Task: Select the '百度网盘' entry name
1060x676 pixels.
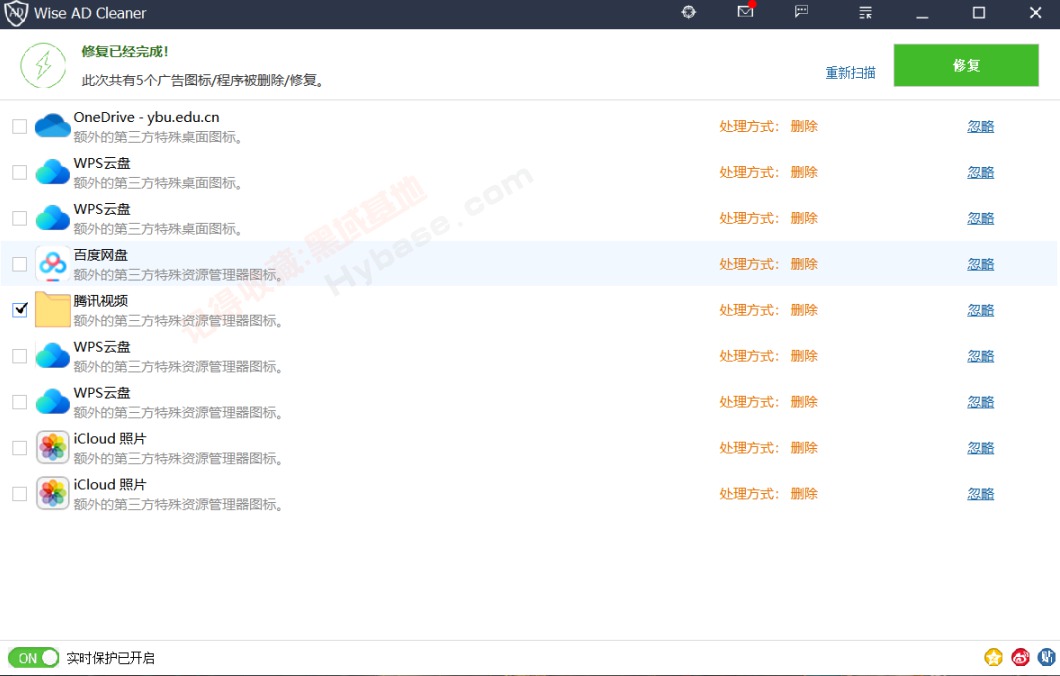Action: tap(101, 255)
